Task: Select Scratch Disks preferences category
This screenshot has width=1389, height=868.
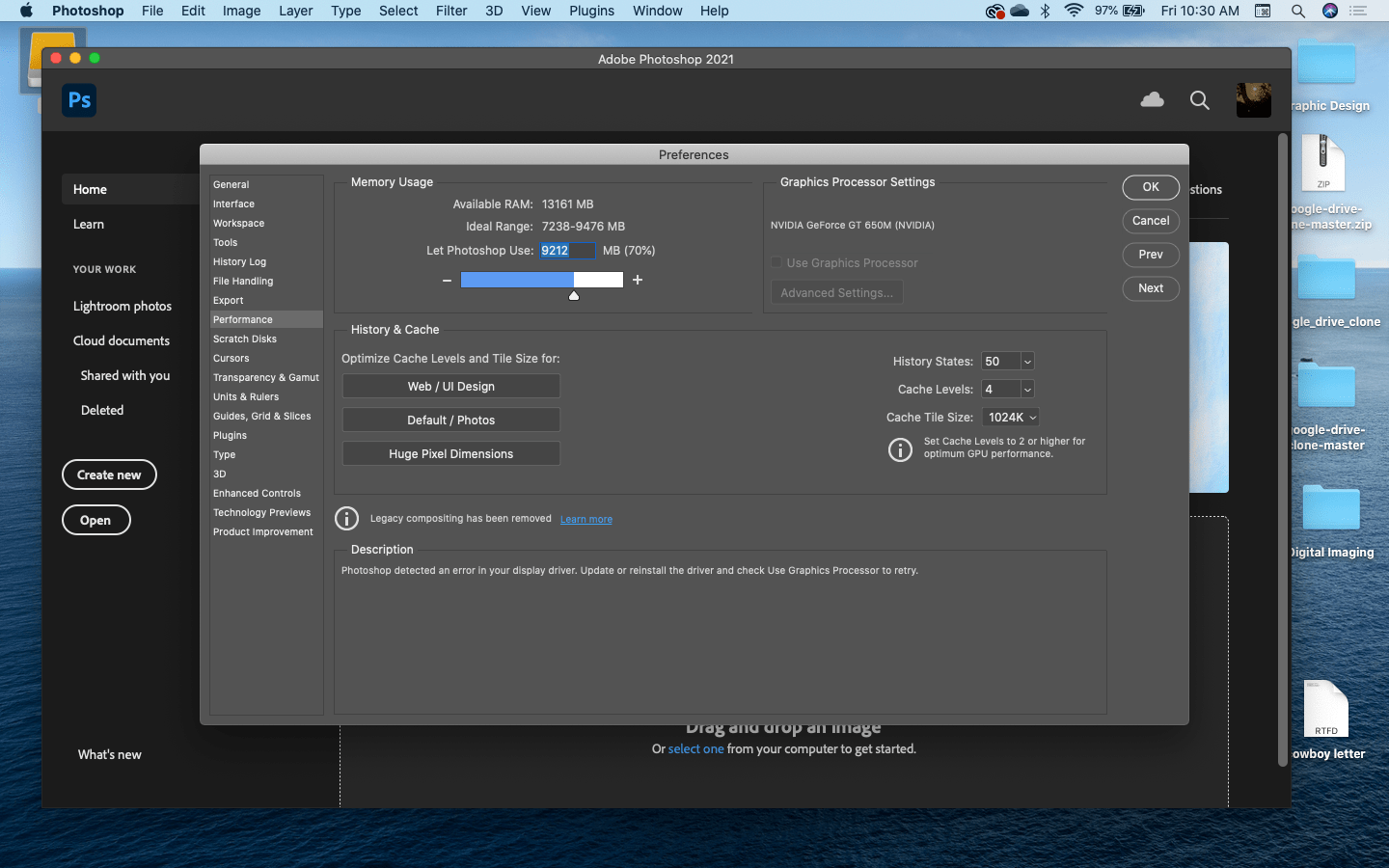Action: click(x=245, y=339)
